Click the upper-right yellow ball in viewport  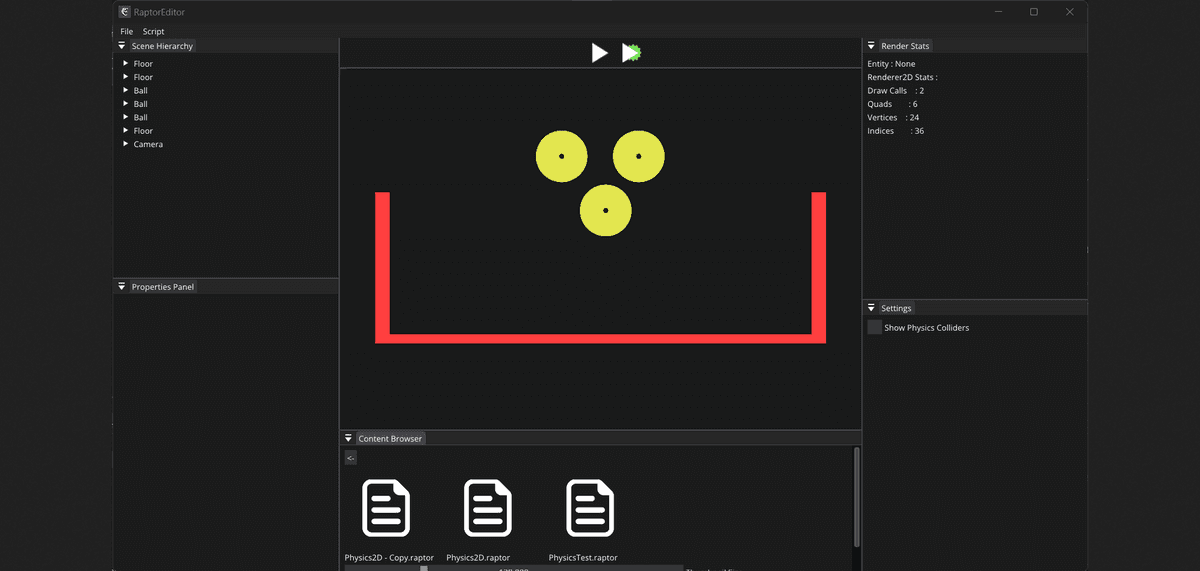tap(639, 156)
